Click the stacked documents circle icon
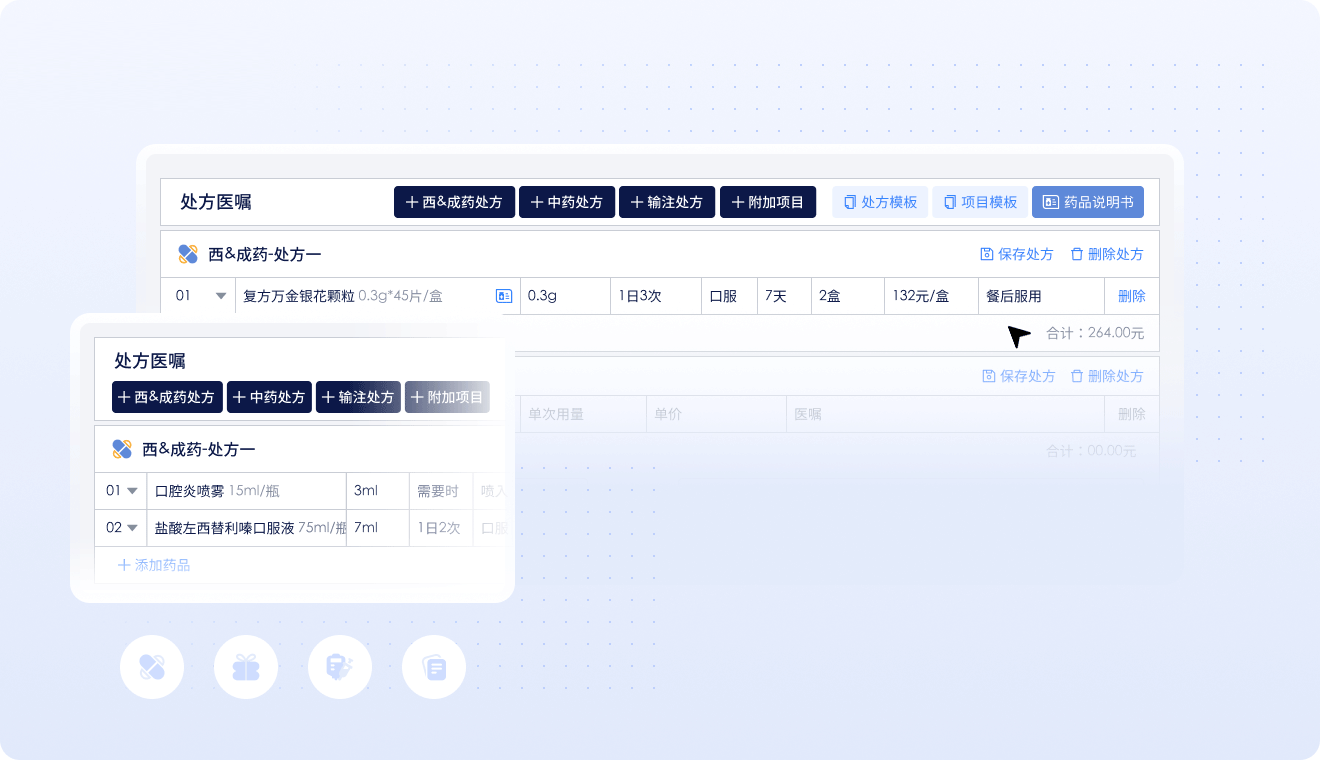This screenshot has width=1320, height=760. (x=434, y=667)
